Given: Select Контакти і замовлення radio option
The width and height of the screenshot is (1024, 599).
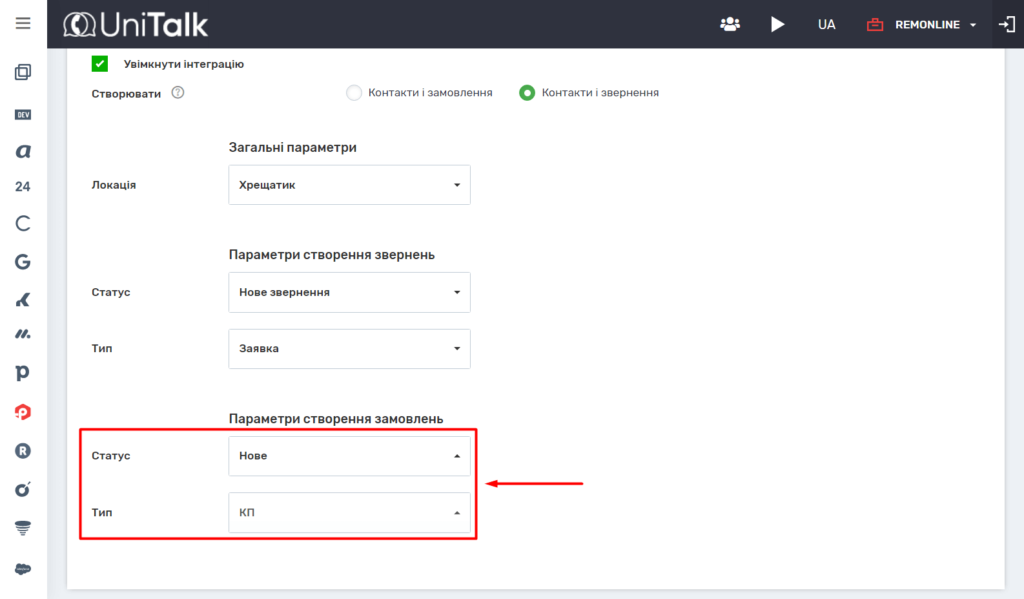Looking at the screenshot, I should pos(353,93).
